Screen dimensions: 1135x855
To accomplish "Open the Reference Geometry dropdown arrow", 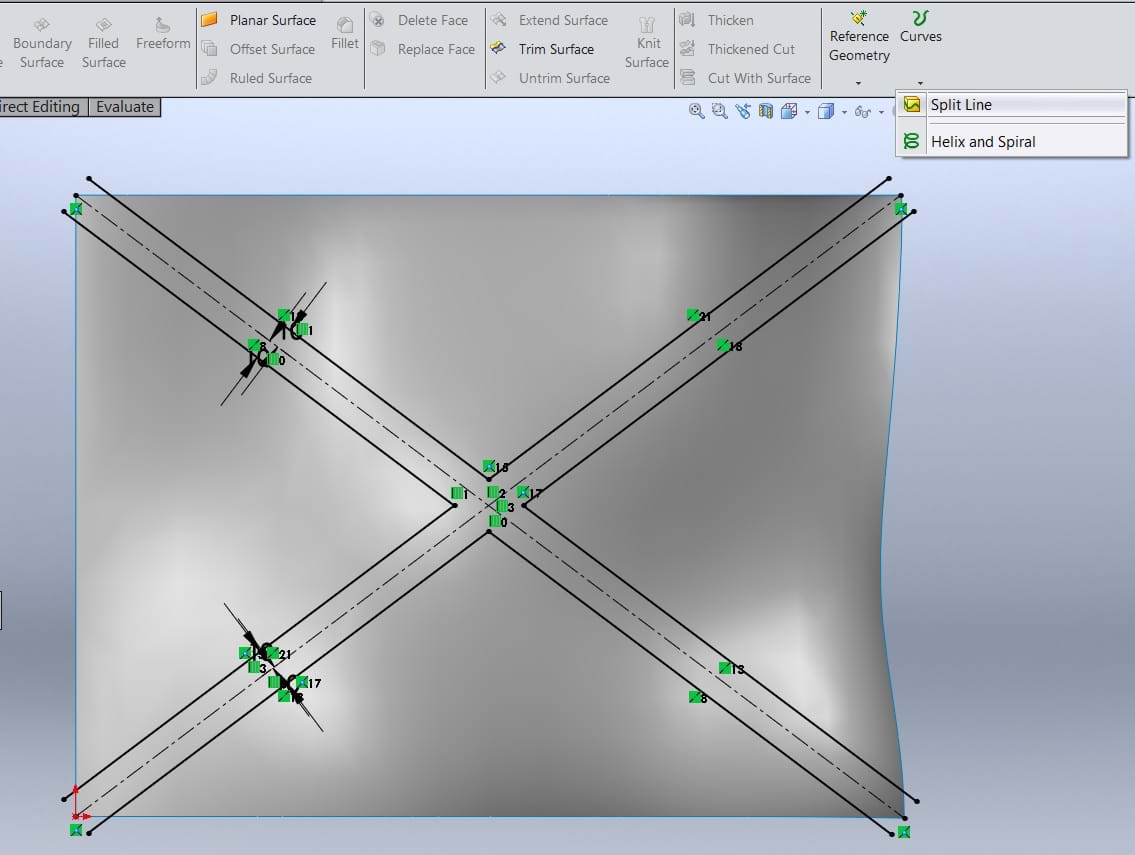I will [x=858, y=84].
